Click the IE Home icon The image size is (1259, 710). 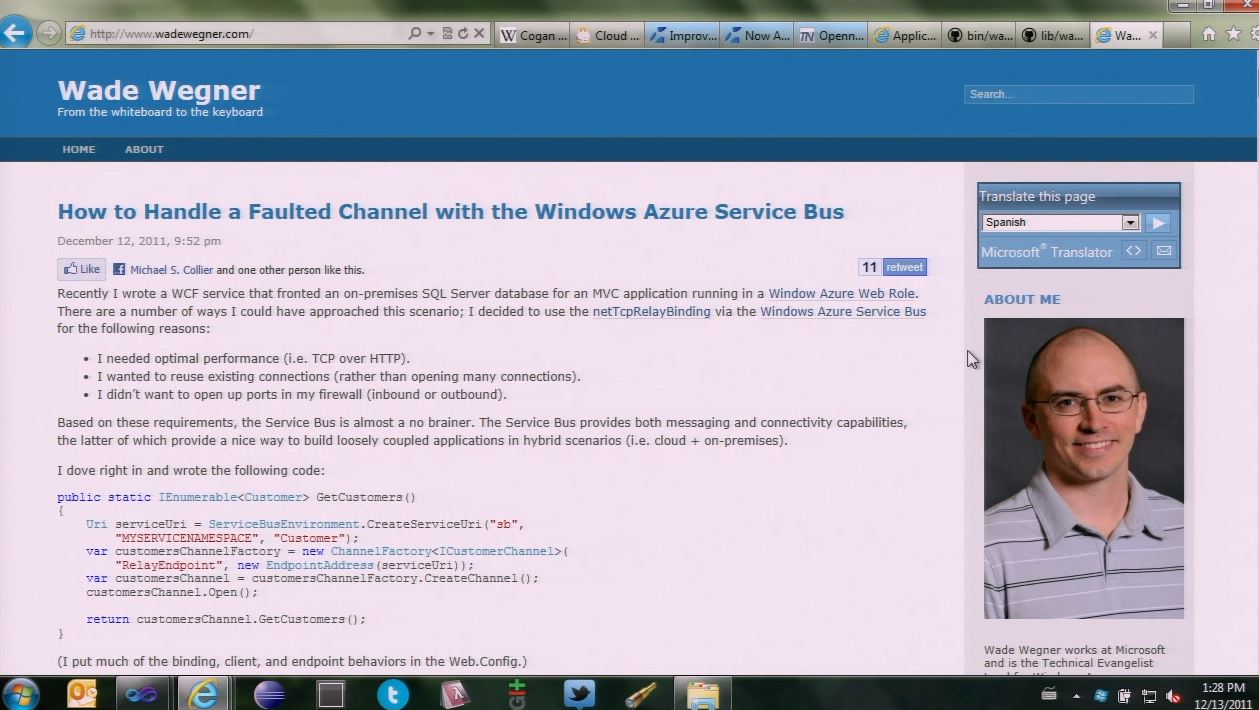1209,34
